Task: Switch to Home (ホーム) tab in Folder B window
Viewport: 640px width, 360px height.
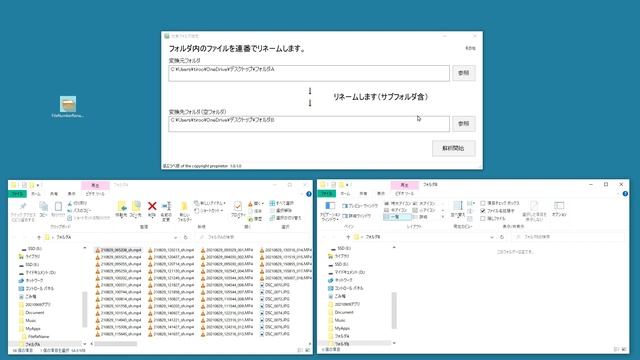Action: 345,193
